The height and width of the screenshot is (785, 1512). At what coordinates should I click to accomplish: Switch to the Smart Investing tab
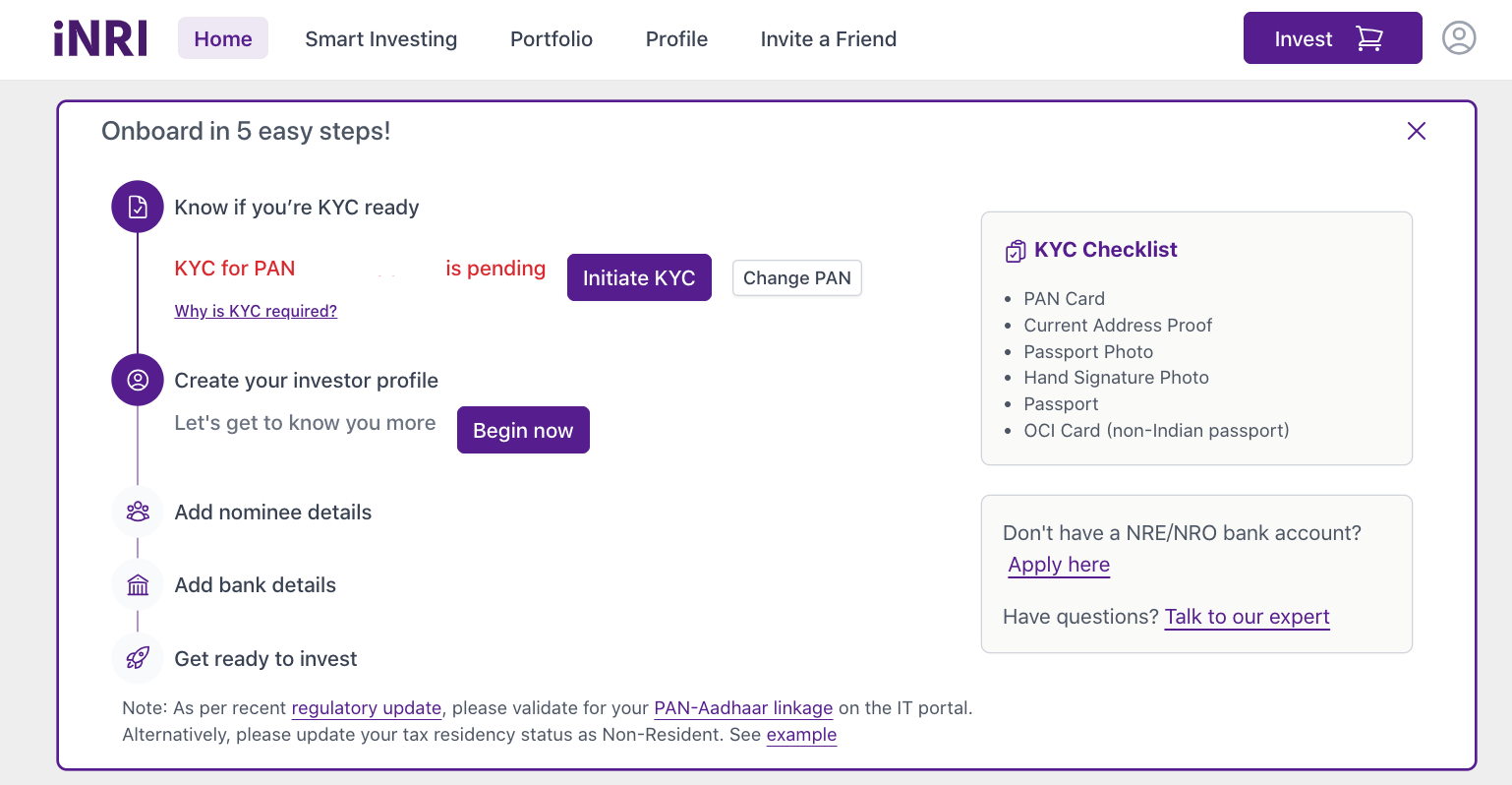380,38
